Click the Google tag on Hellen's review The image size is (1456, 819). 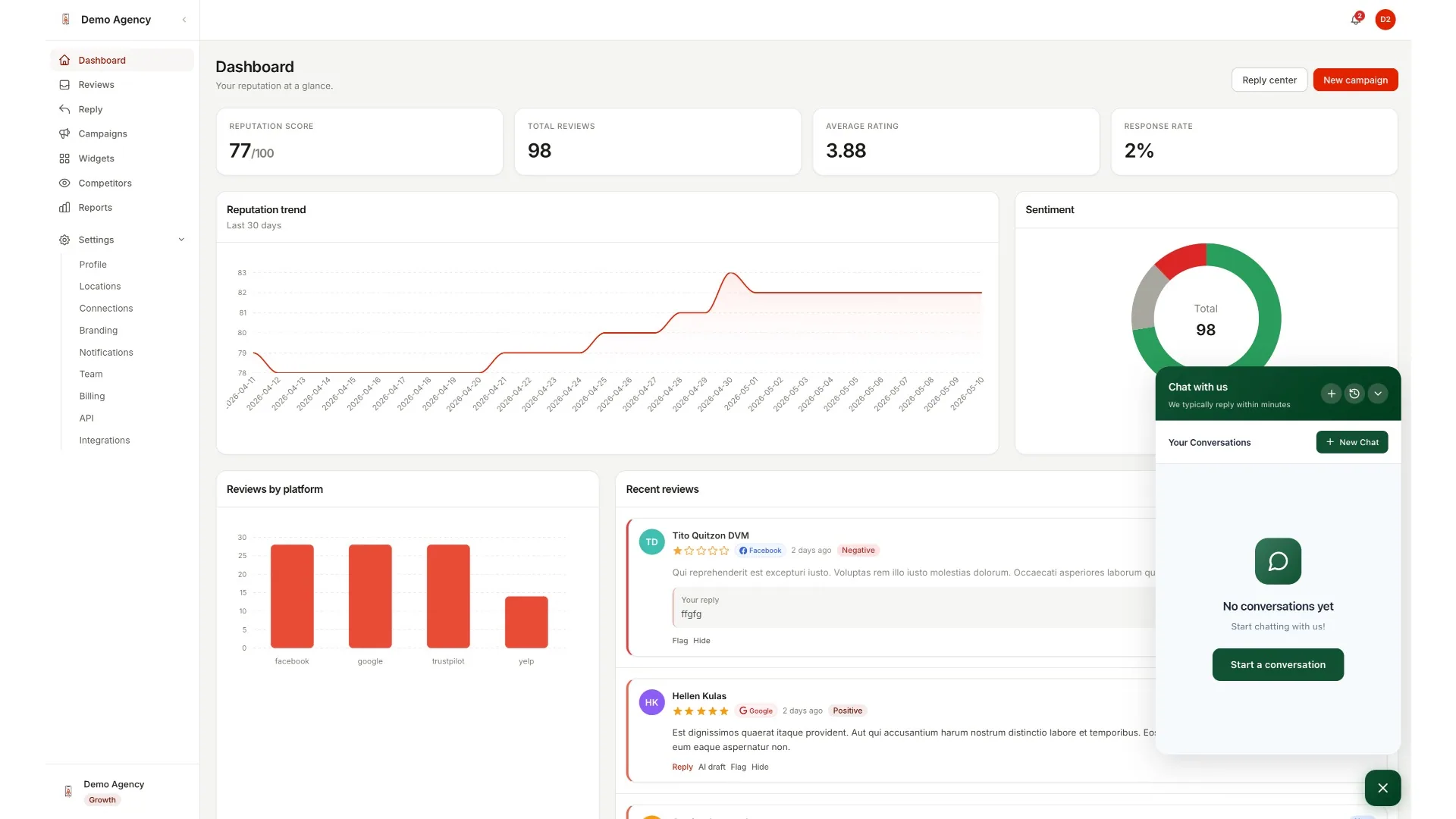point(756,711)
